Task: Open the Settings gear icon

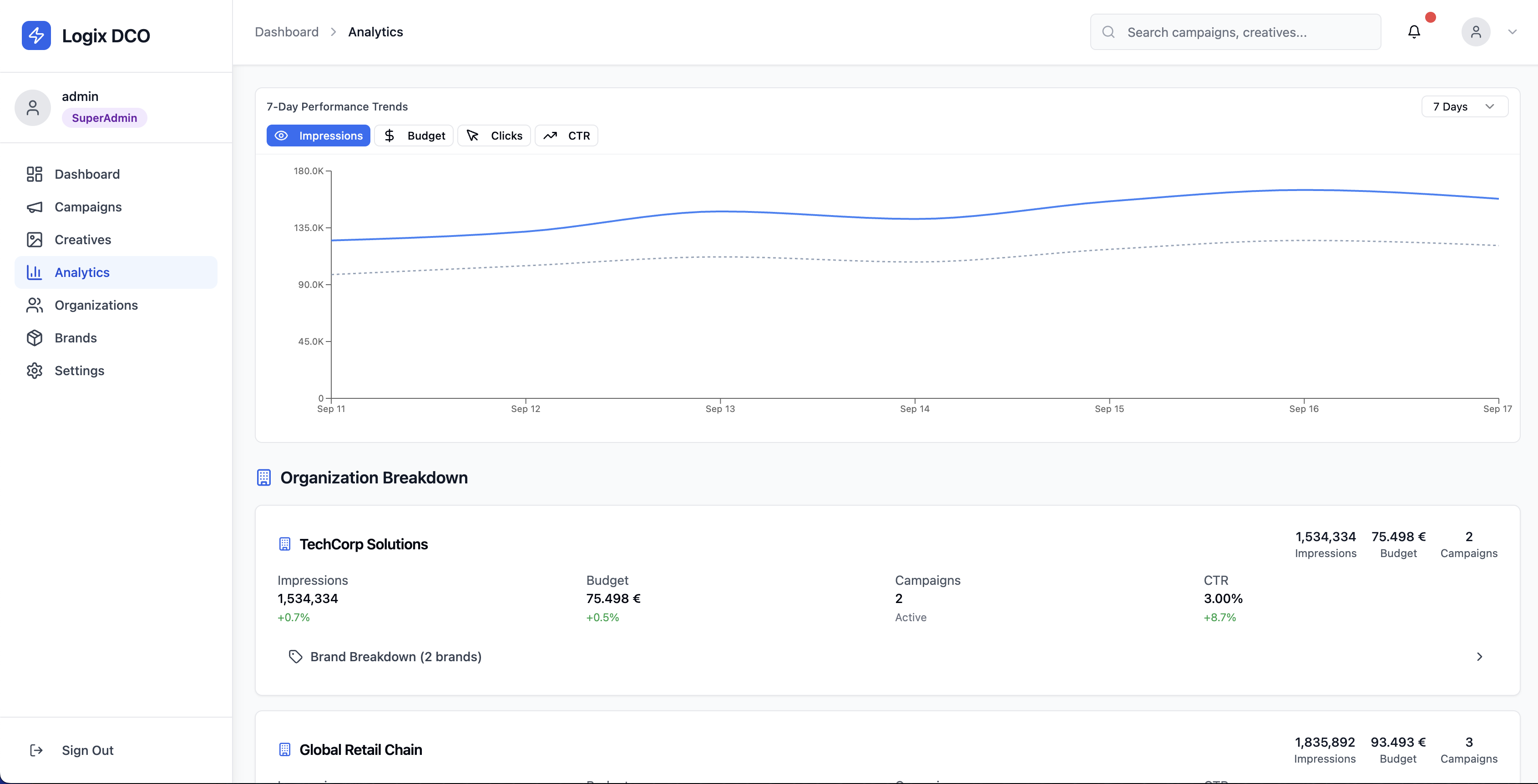Action: pyautogui.click(x=34, y=371)
